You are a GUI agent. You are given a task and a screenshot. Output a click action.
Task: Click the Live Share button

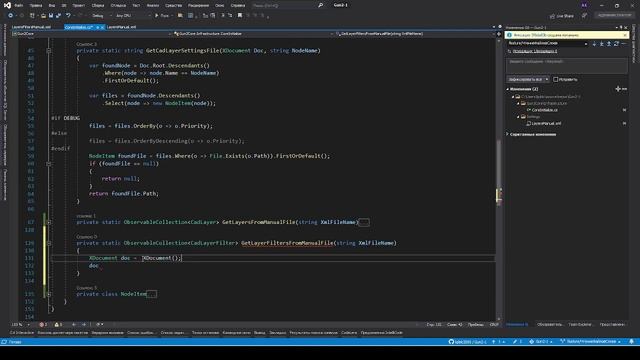coord(562,16)
